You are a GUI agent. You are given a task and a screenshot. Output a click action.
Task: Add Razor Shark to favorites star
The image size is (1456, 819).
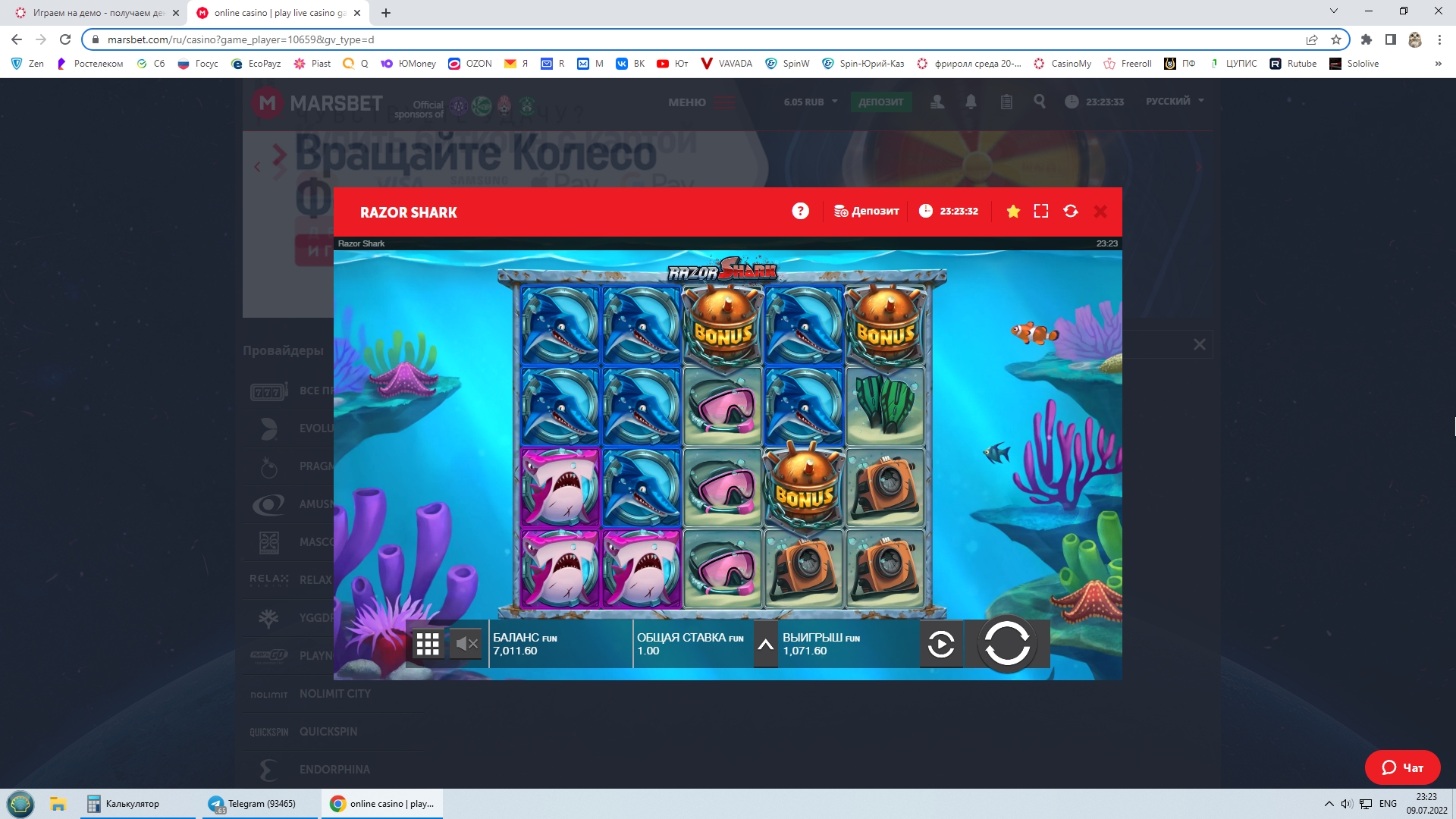point(1013,212)
